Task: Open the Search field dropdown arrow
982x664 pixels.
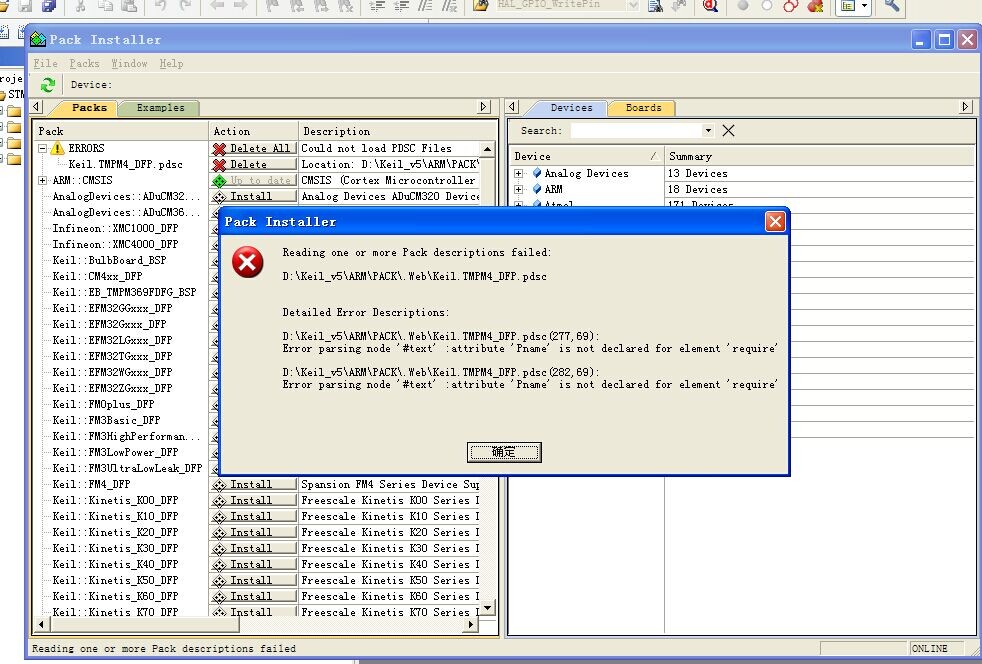Action: pos(708,130)
